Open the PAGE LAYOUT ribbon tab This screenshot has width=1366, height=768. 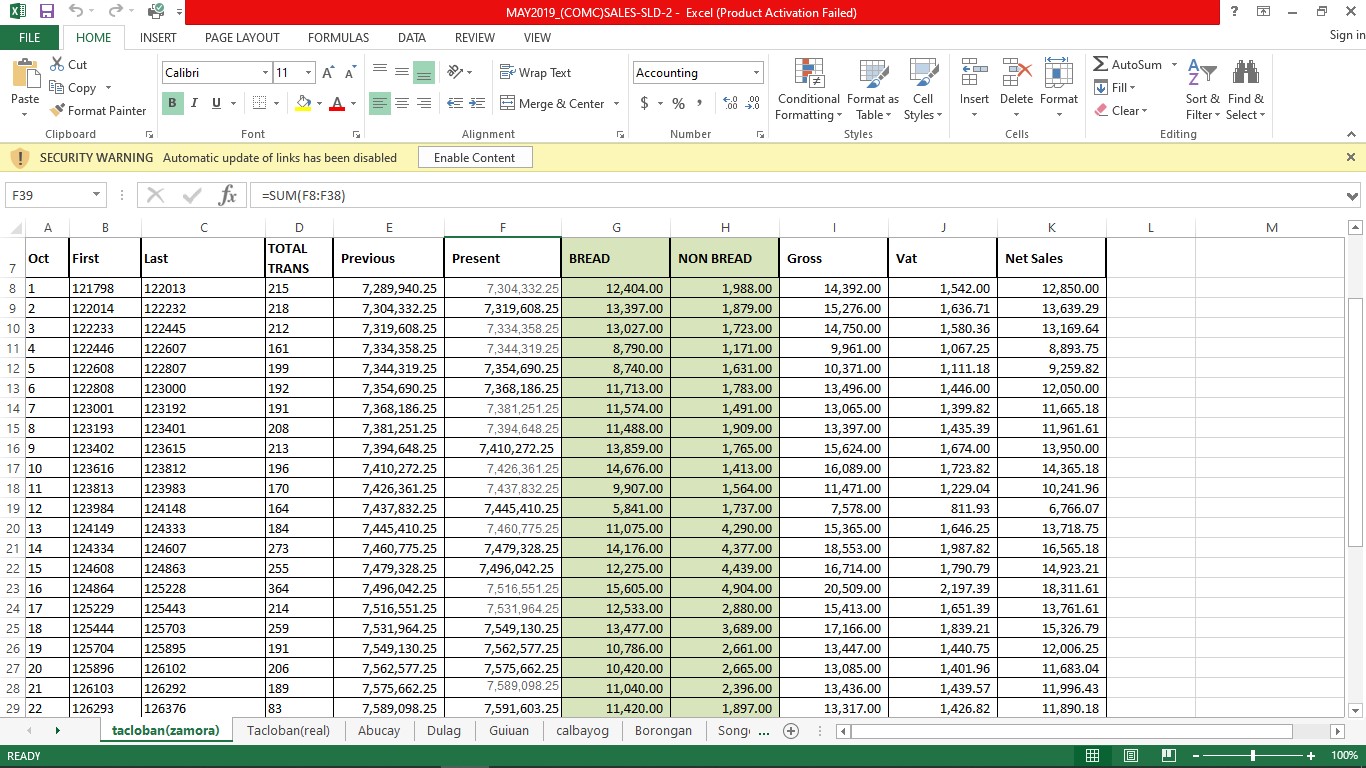click(242, 38)
